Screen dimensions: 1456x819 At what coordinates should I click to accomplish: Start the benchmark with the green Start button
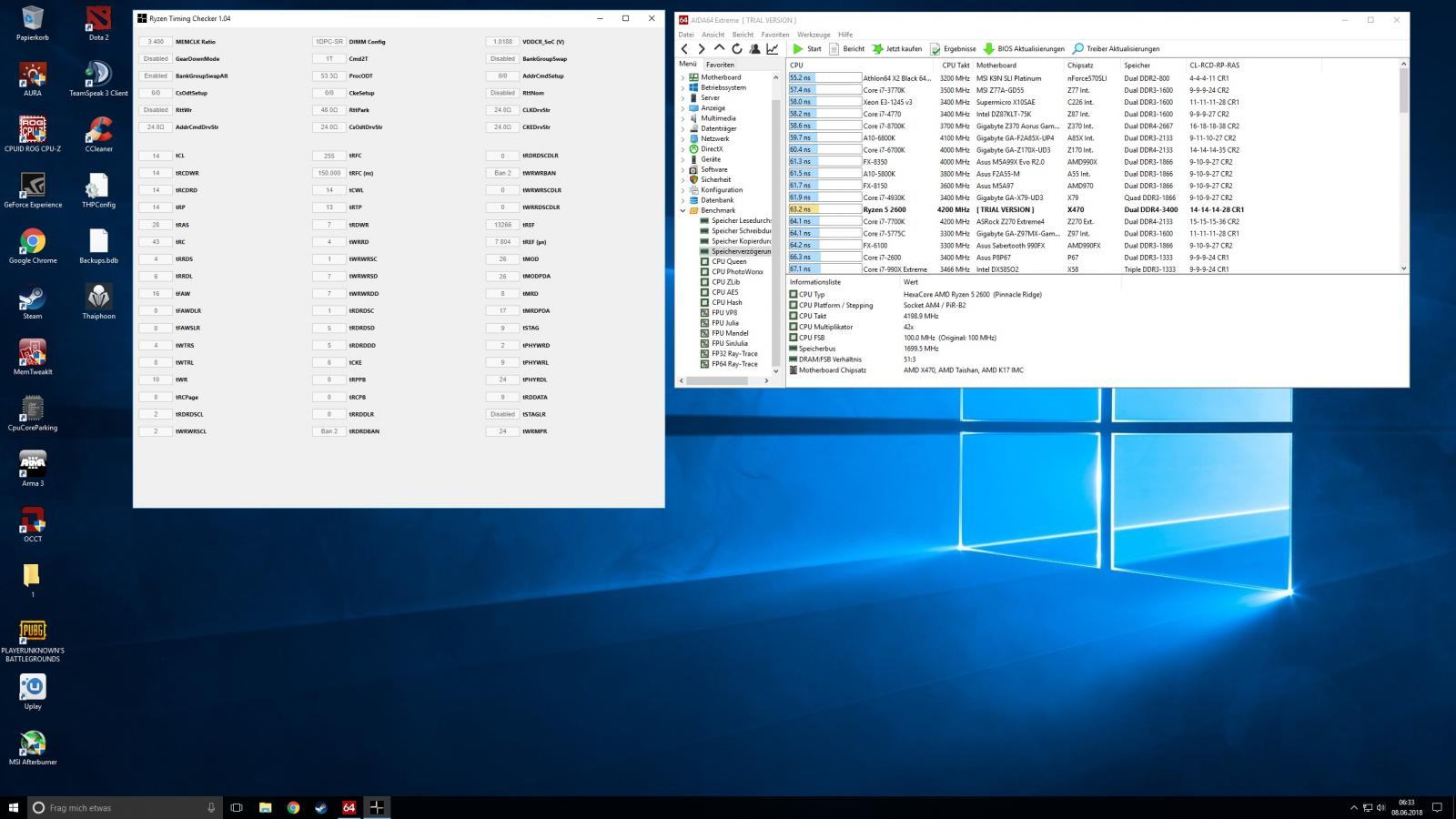(x=806, y=49)
